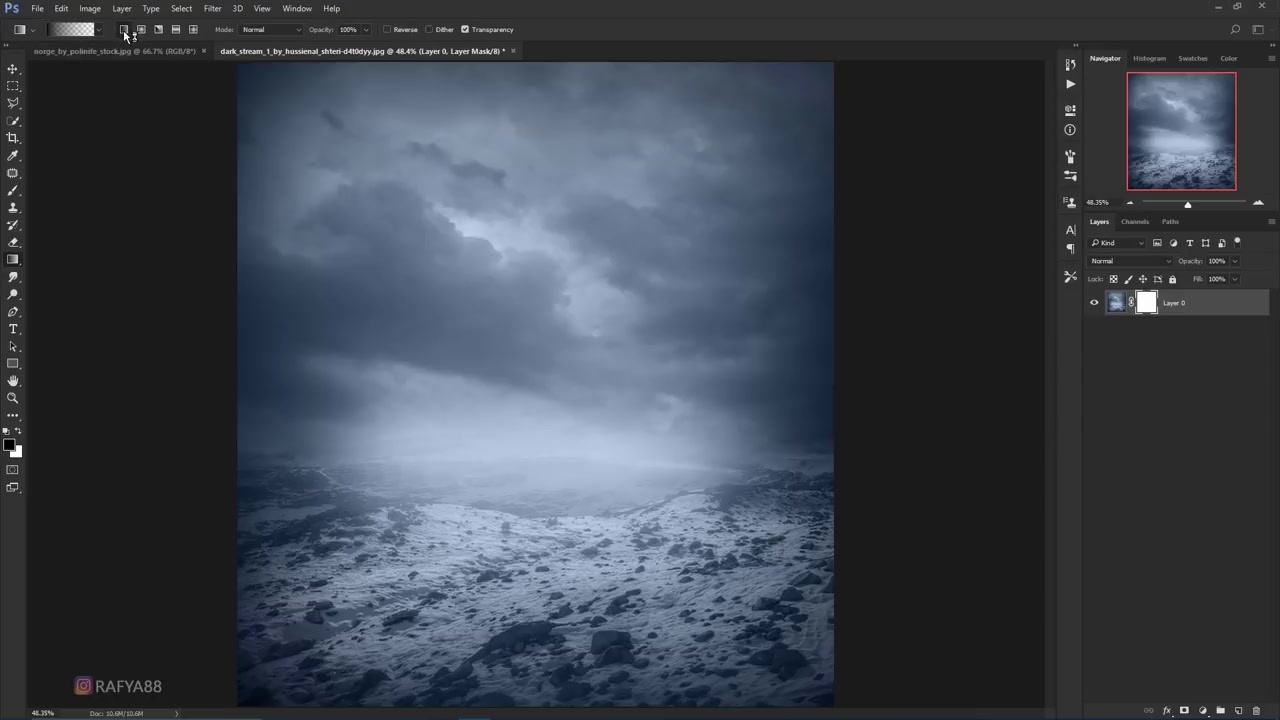Select the Dodge tool

(x=13, y=294)
